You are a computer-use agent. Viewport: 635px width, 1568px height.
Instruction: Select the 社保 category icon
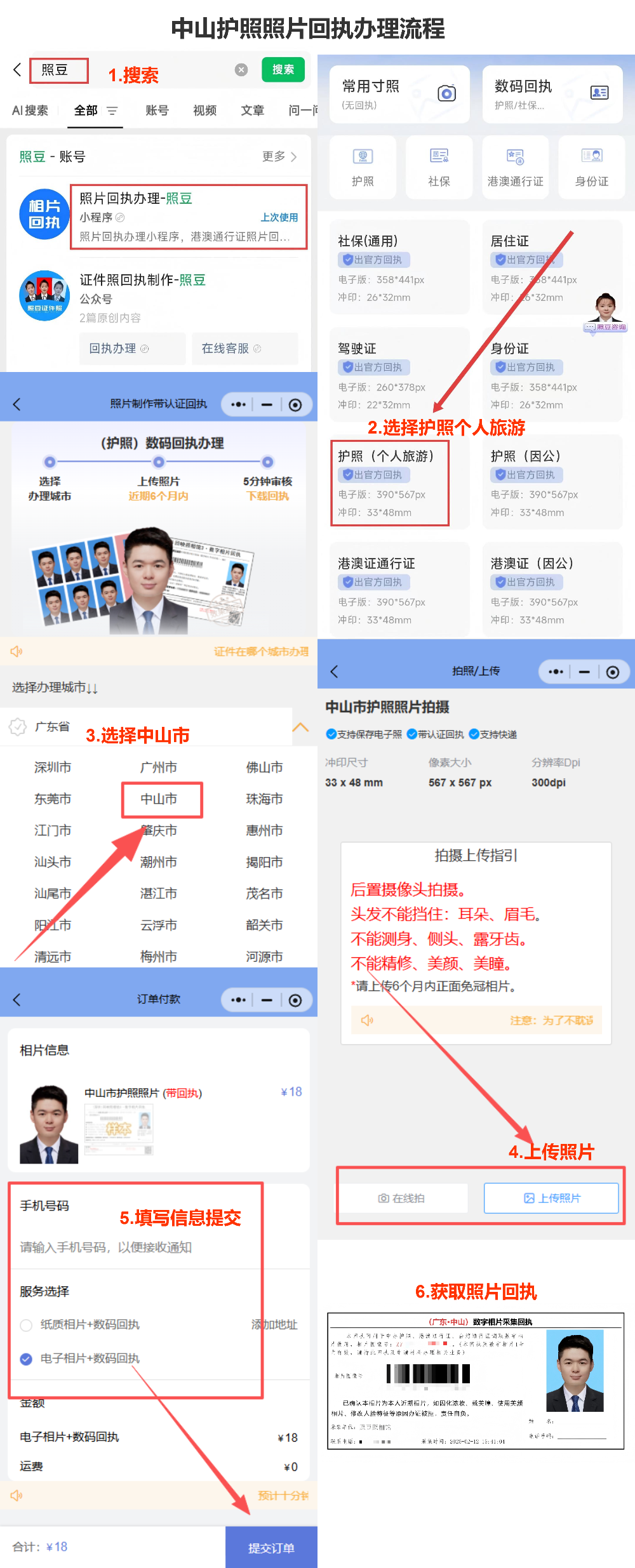439,167
